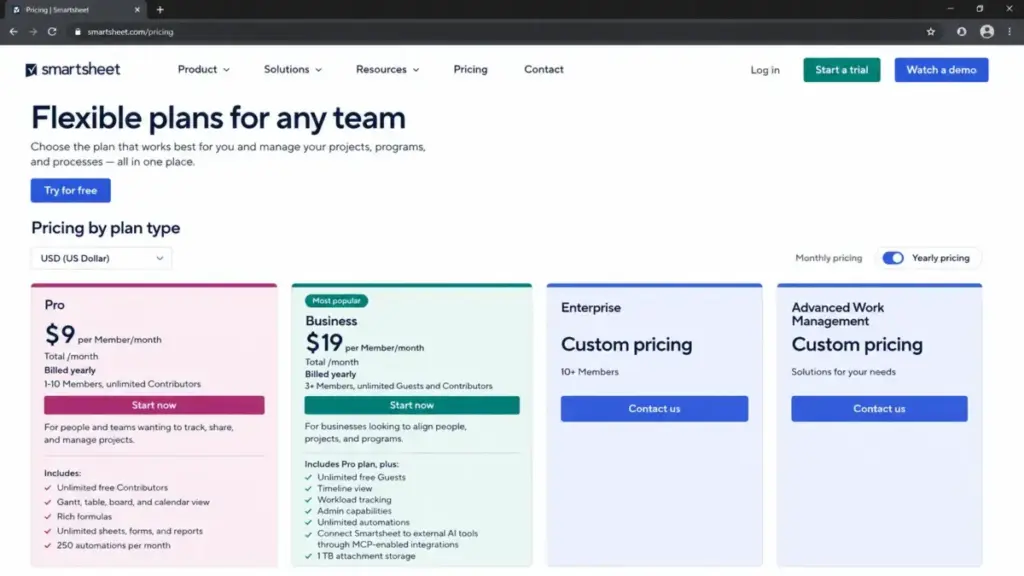The height and width of the screenshot is (576, 1024).
Task: Reload the pricing page
Action: (x=52, y=31)
